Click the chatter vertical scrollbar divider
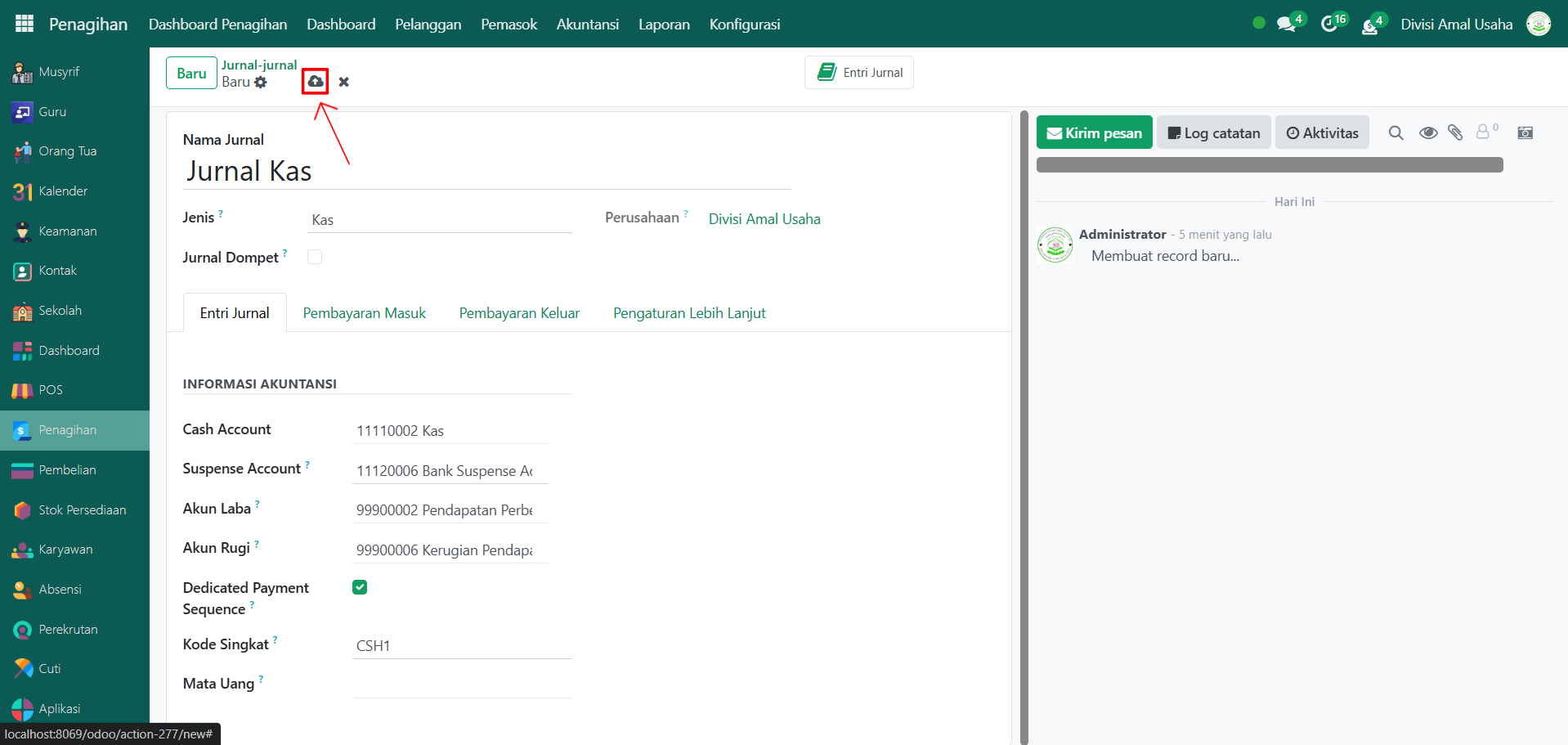The height and width of the screenshot is (745, 1568). [1024, 425]
